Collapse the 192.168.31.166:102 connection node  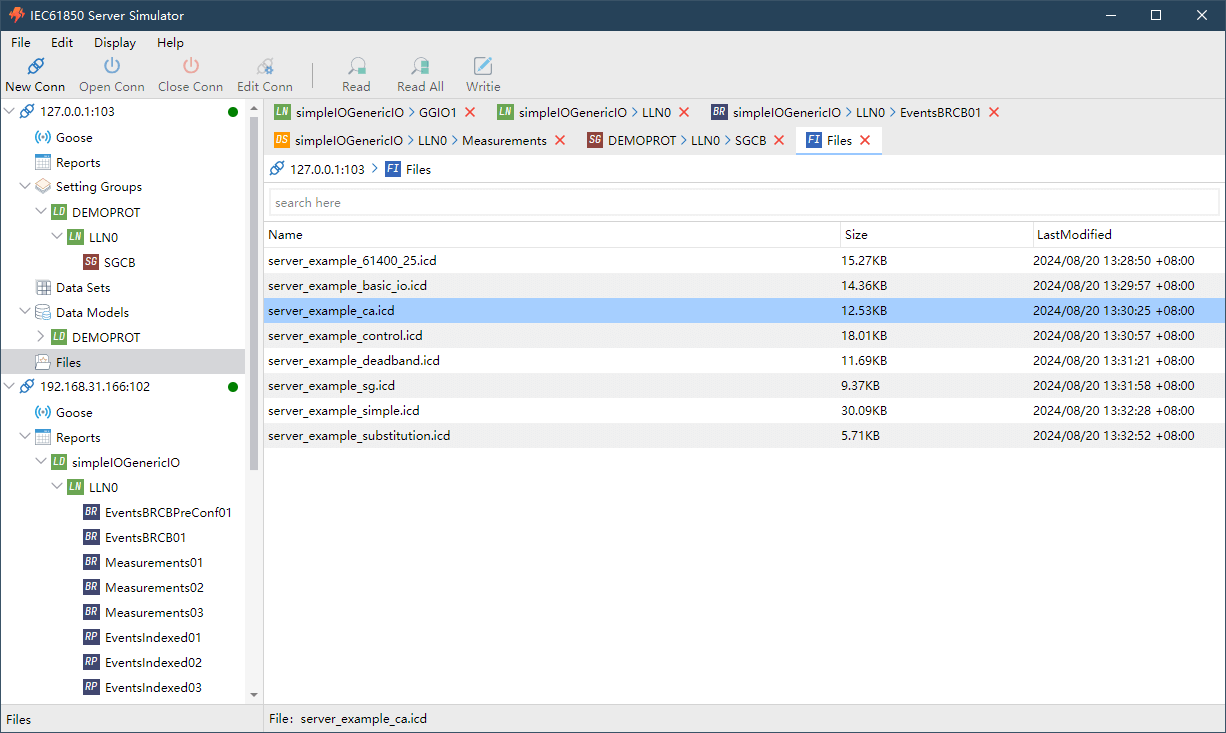[9, 387]
